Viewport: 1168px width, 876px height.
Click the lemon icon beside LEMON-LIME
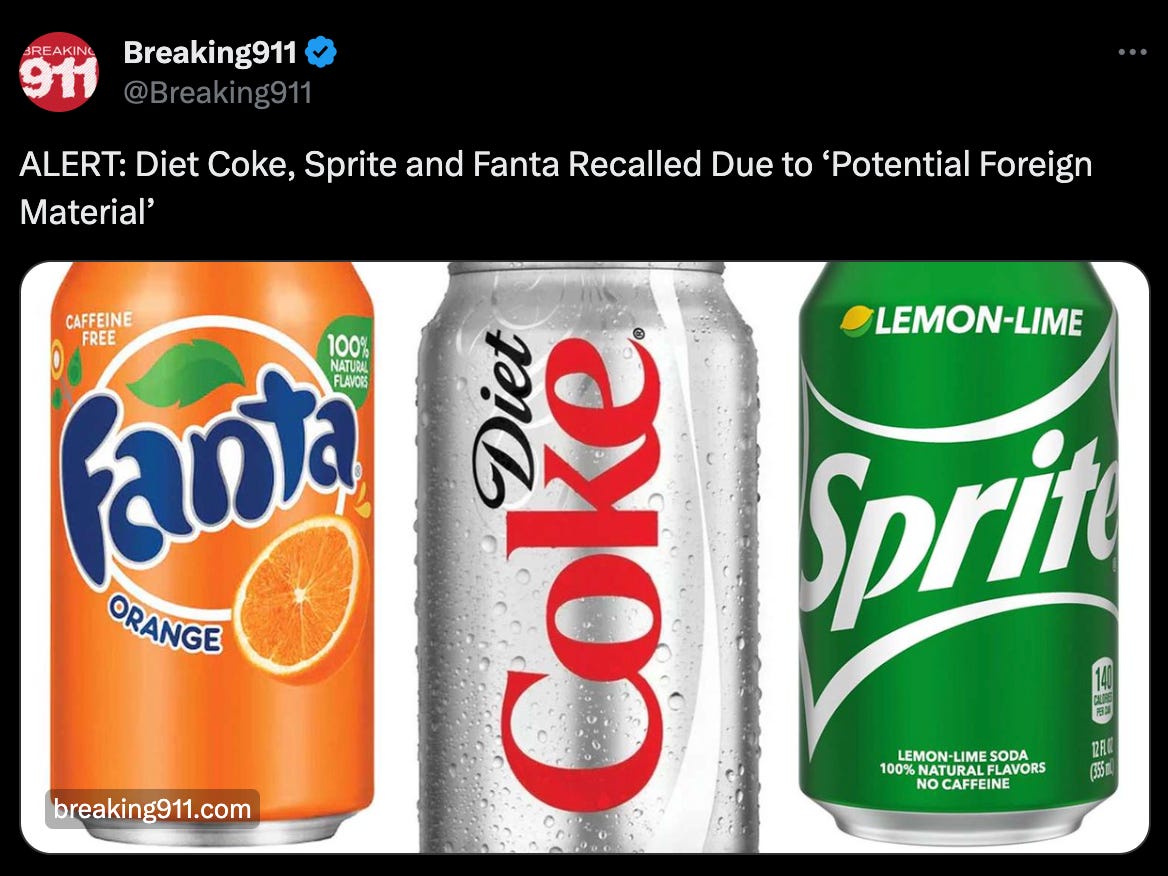[x=857, y=320]
